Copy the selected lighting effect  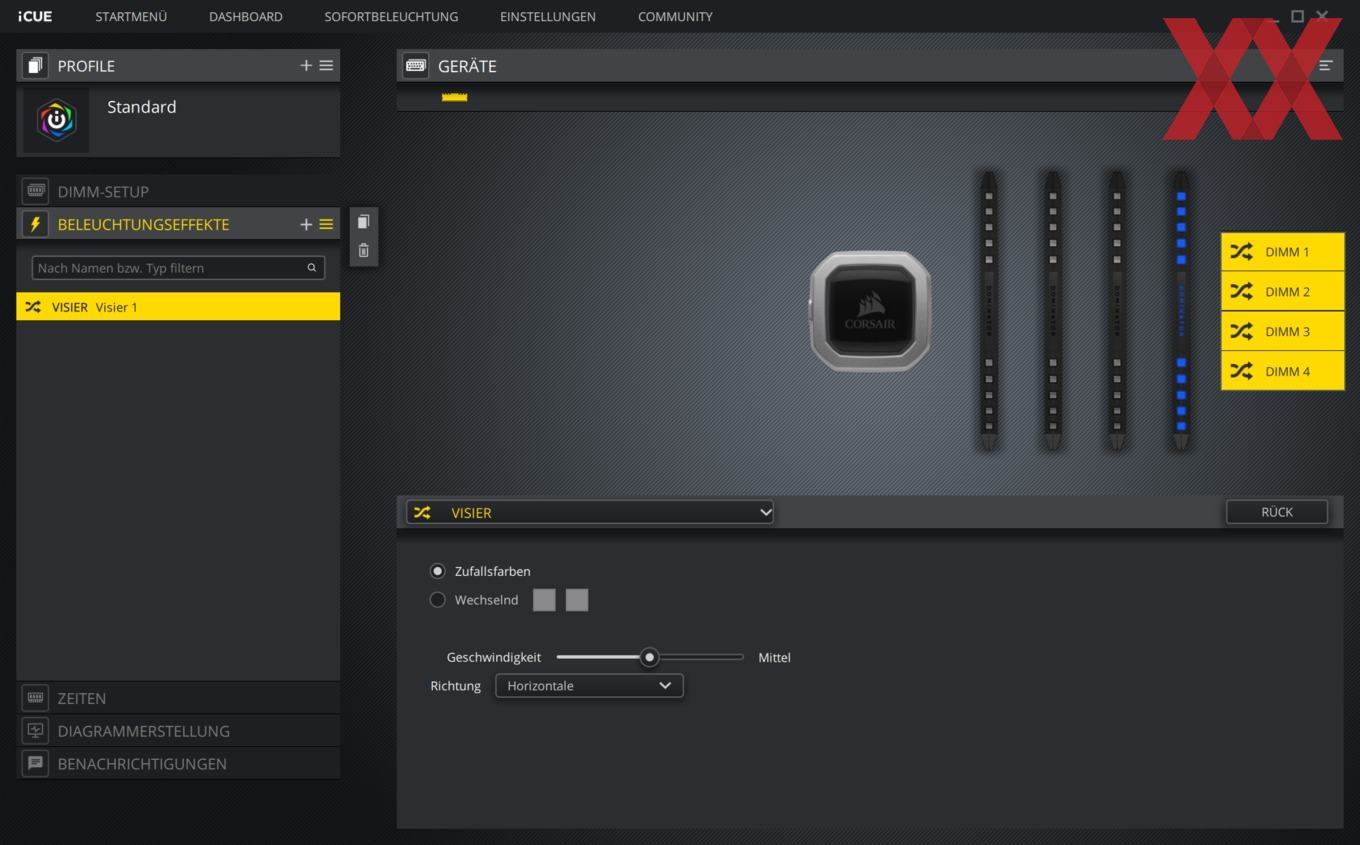[363, 222]
